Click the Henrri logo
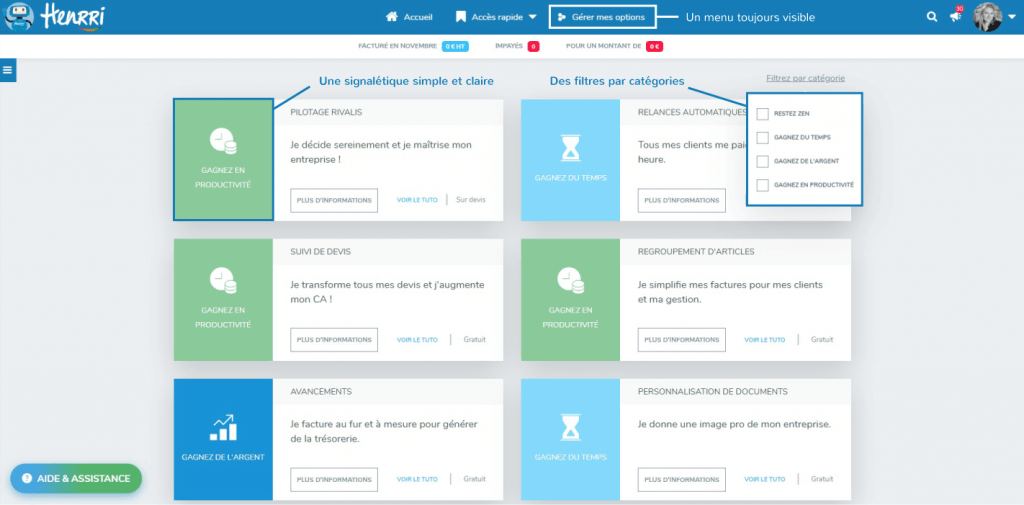This screenshot has width=1024, height=505. pyautogui.click(x=54, y=17)
